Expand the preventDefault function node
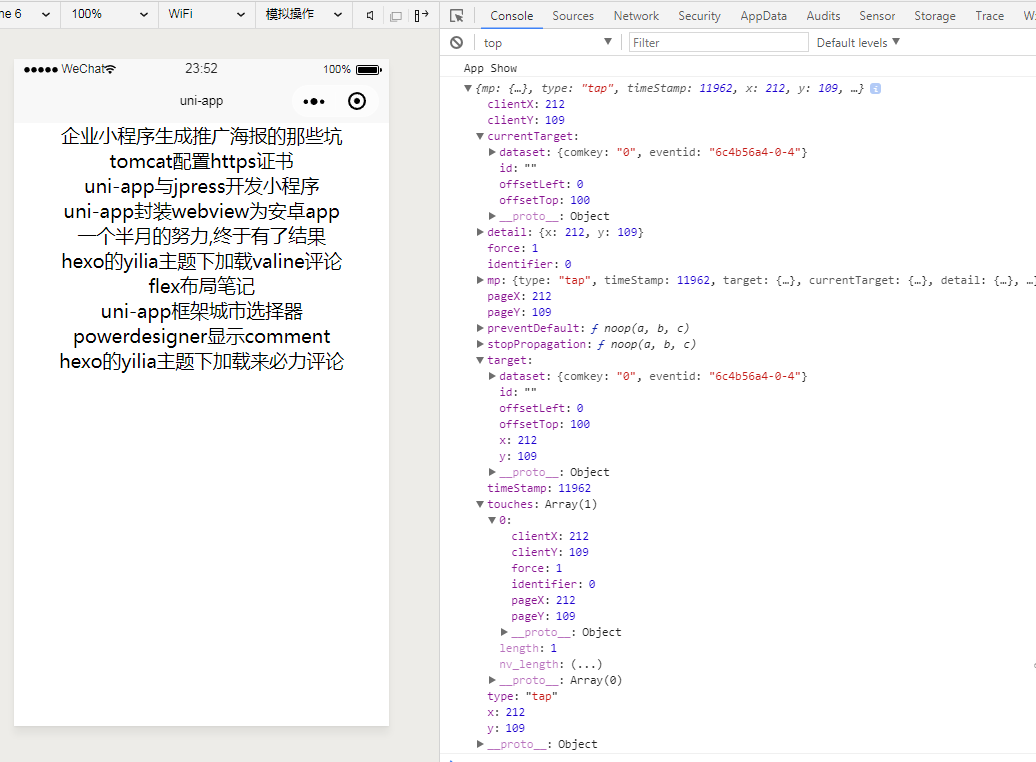The image size is (1036, 762). (x=480, y=328)
